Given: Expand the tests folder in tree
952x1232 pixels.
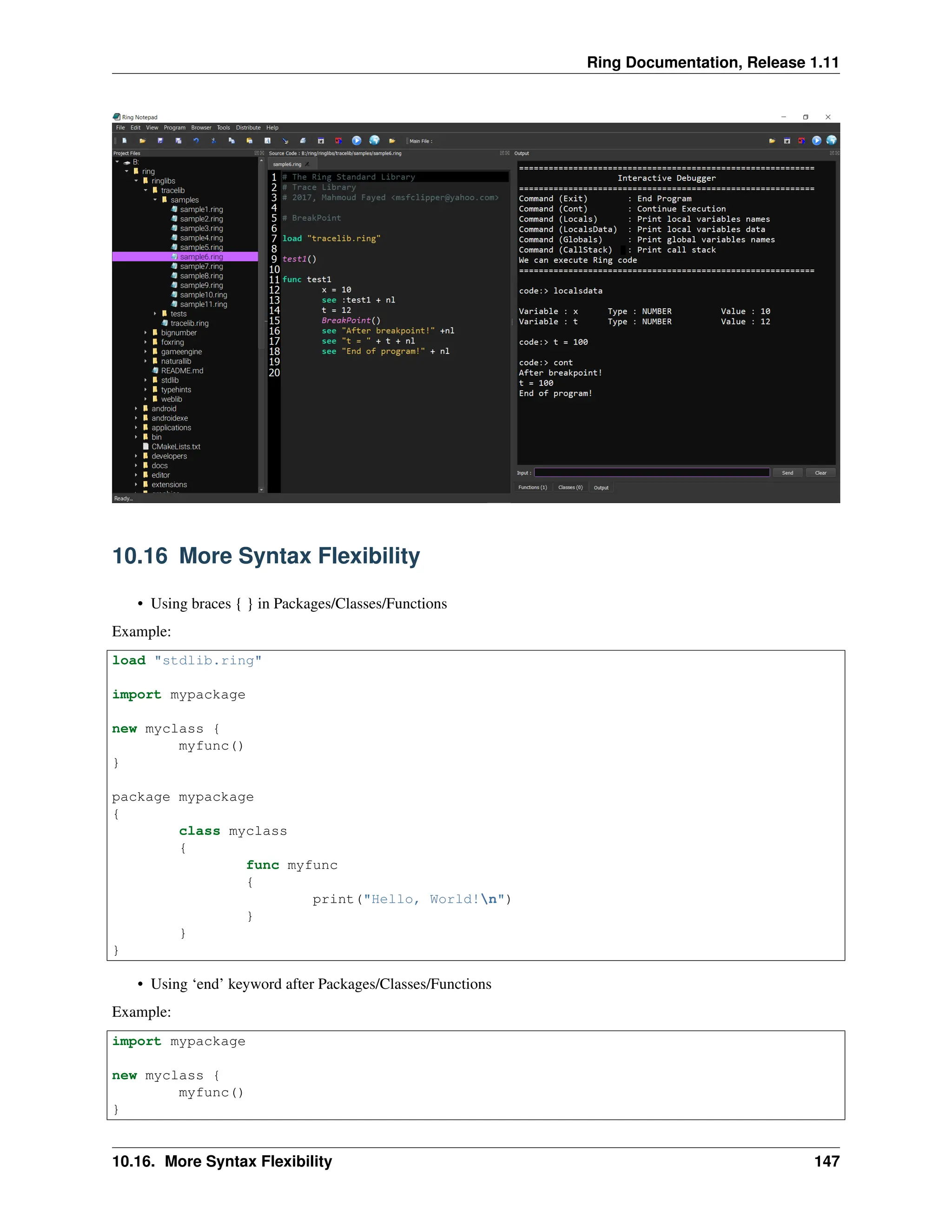Looking at the screenshot, I should [155, 314].
